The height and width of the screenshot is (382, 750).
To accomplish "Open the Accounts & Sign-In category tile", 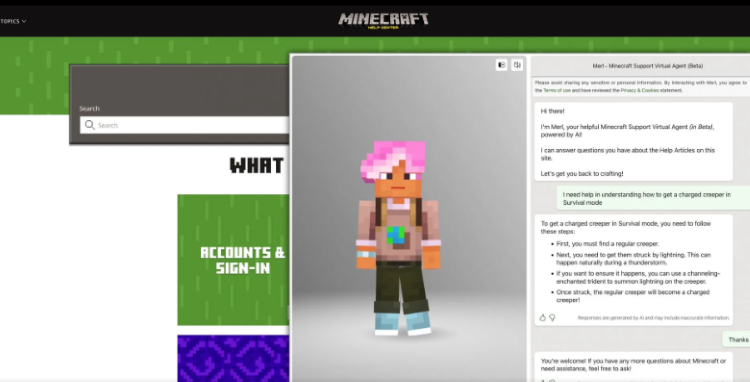I will [233, 260].
